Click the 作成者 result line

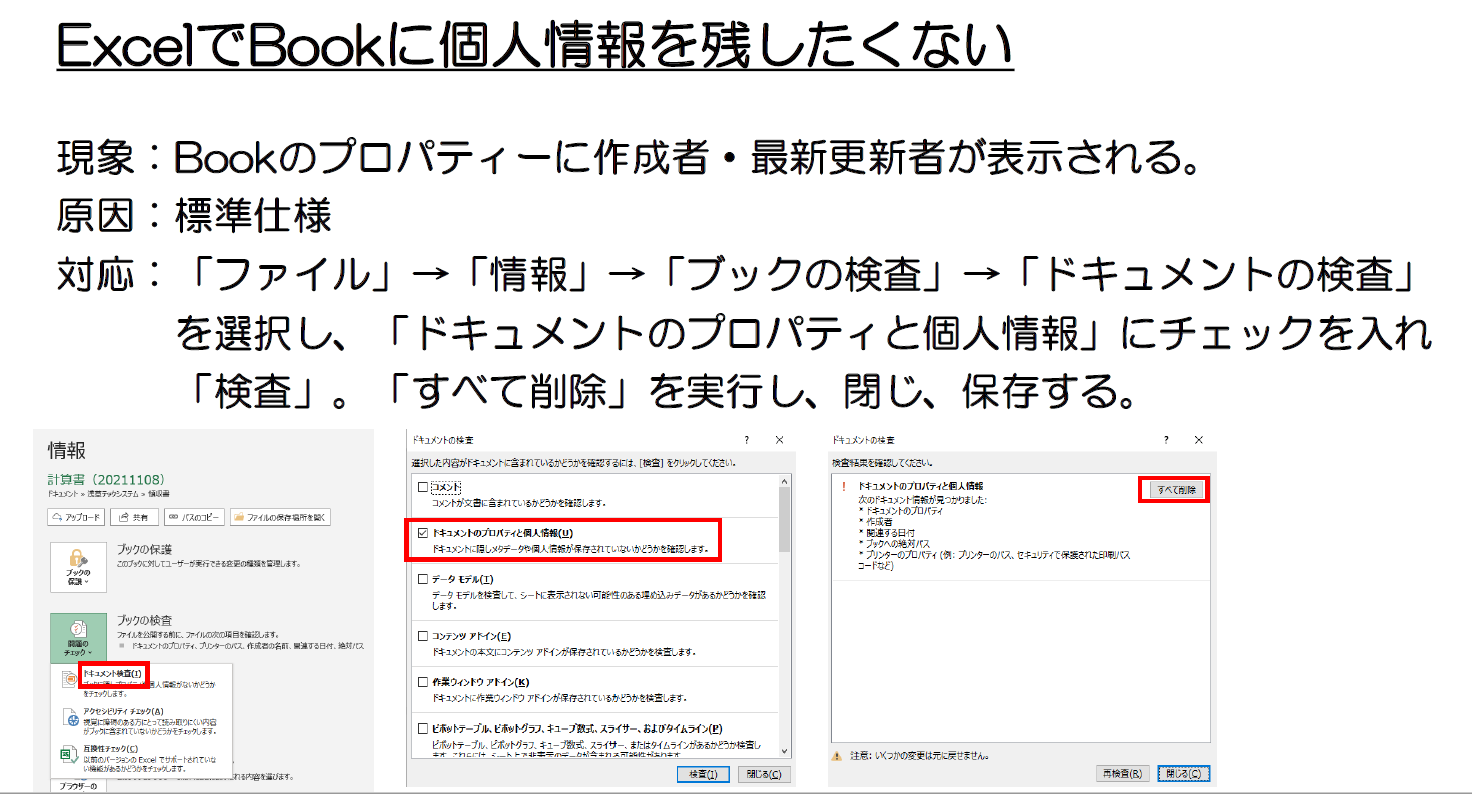coord(875,521)
